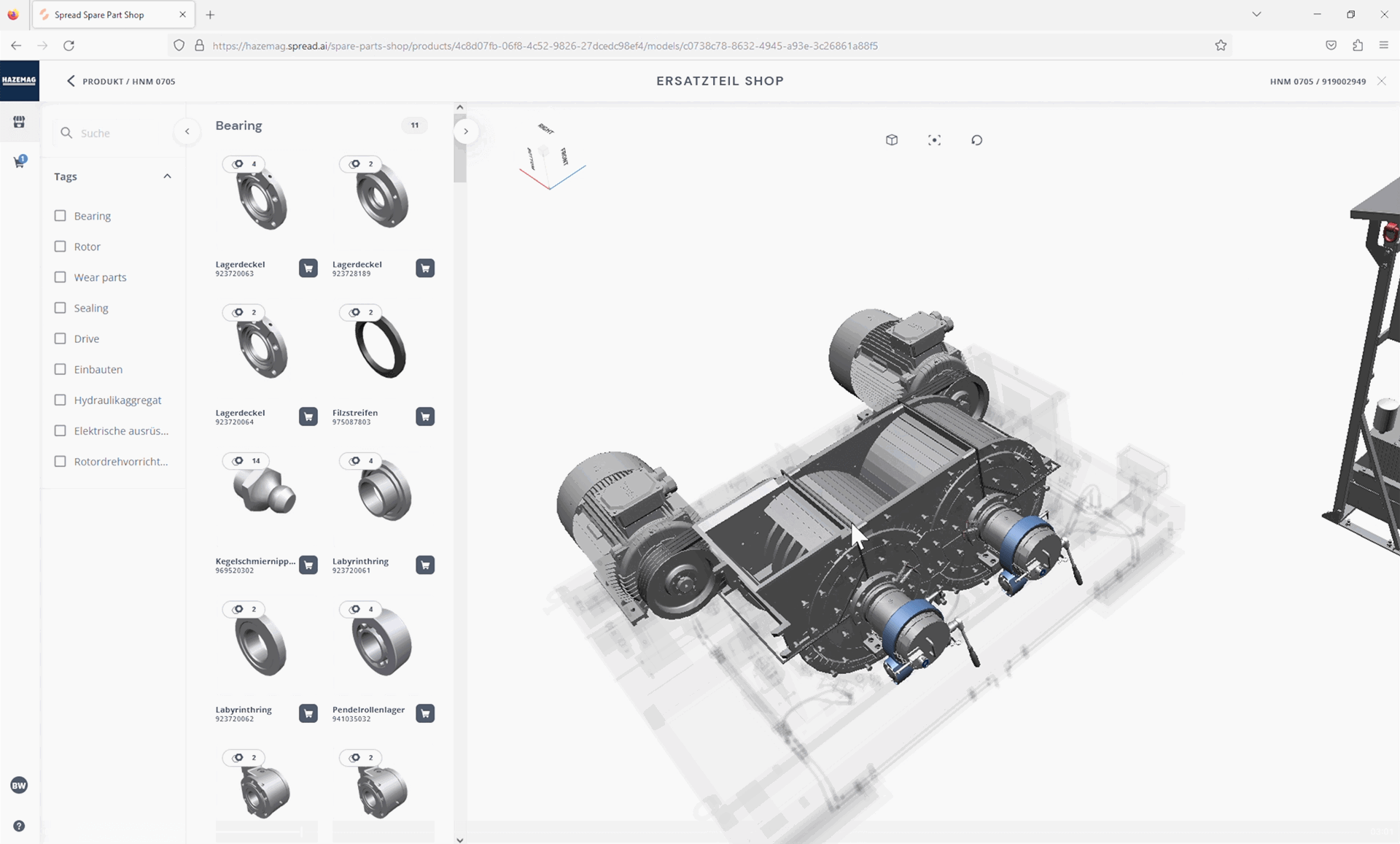This screenshot has width=1400, height=844.
Task: Select the Spread Spare Part Shop tab
Action: 114,15
